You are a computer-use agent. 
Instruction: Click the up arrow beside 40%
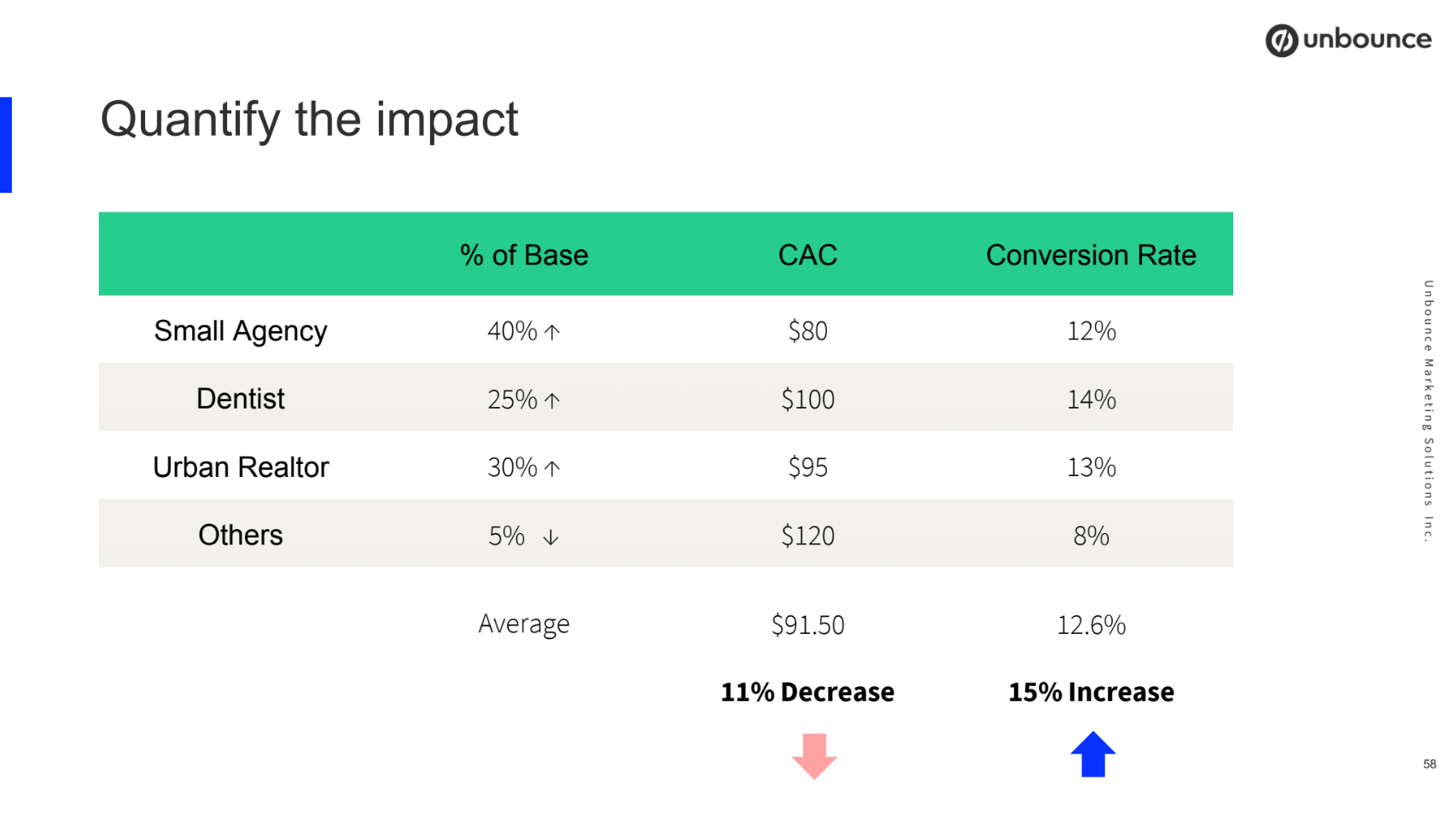click(552, 332)
